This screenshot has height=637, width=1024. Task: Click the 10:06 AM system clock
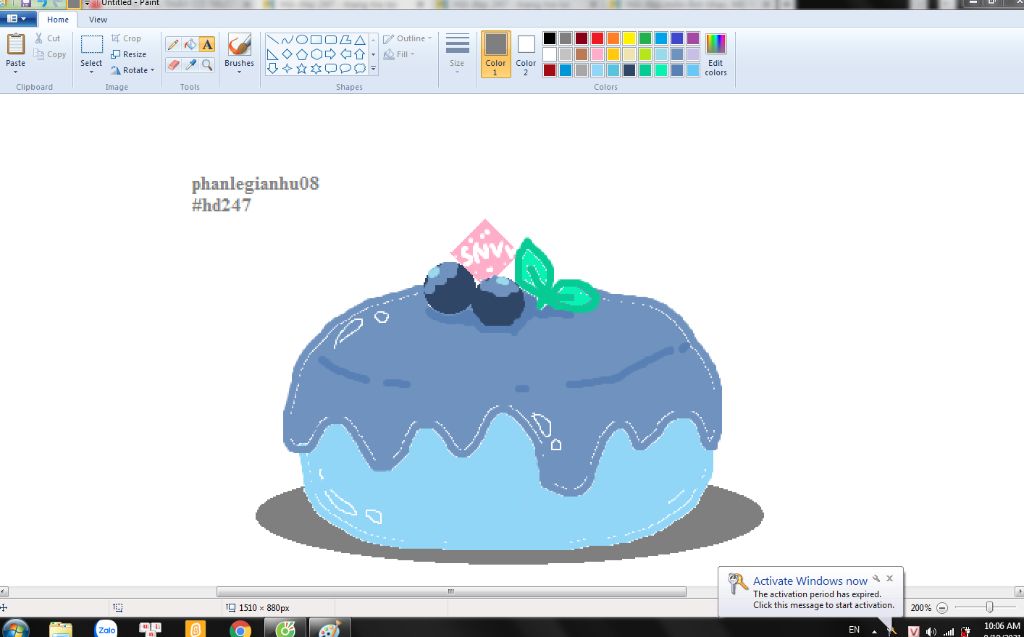1002,626
